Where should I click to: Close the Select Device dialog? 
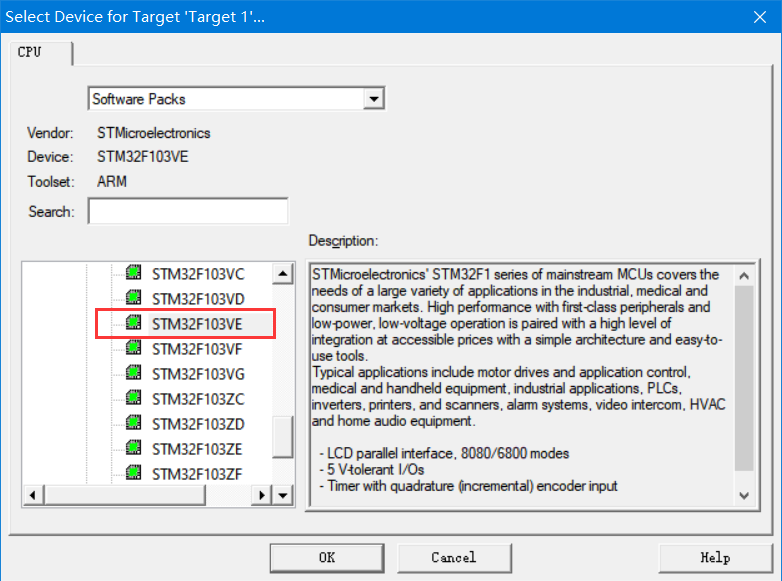tap(760, 17)
